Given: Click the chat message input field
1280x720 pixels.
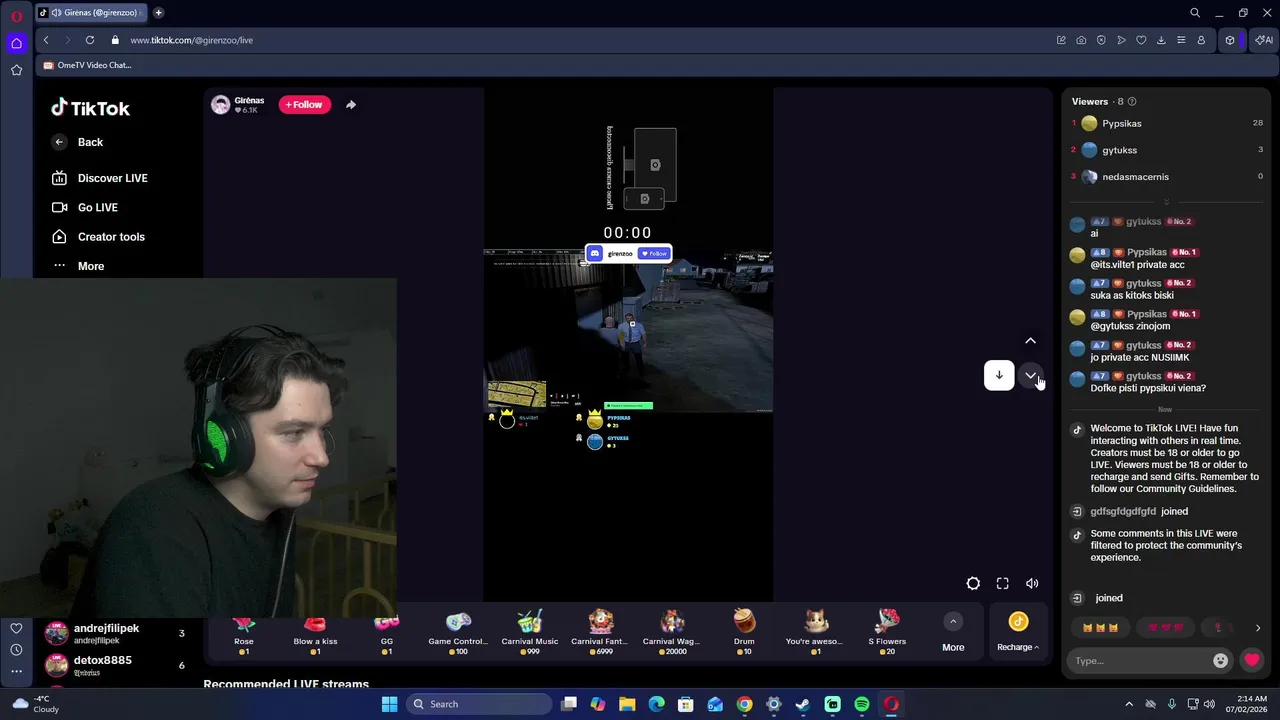Looking at the screenshot, I should (1139, 661).
